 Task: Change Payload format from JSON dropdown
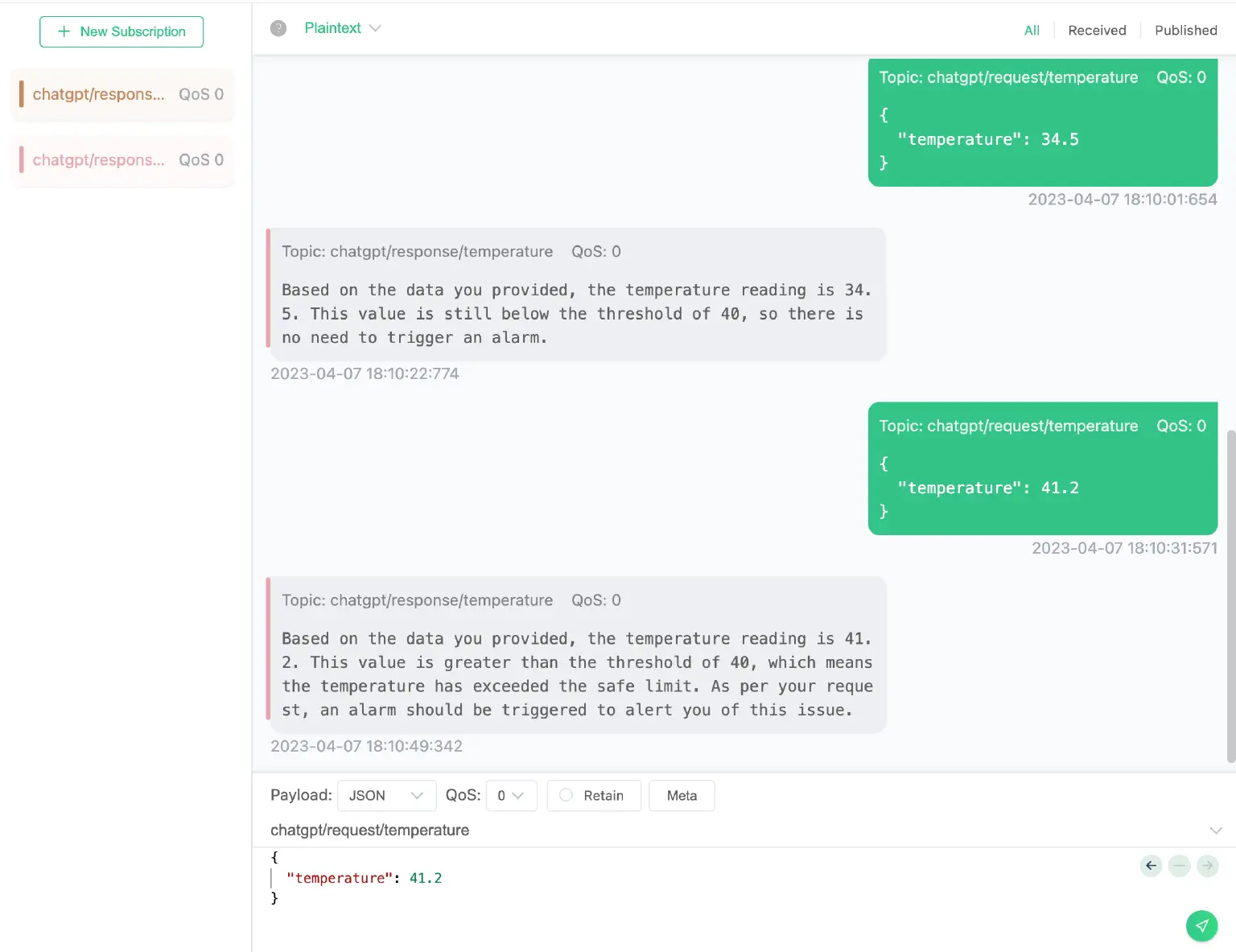tap(386, 795)
